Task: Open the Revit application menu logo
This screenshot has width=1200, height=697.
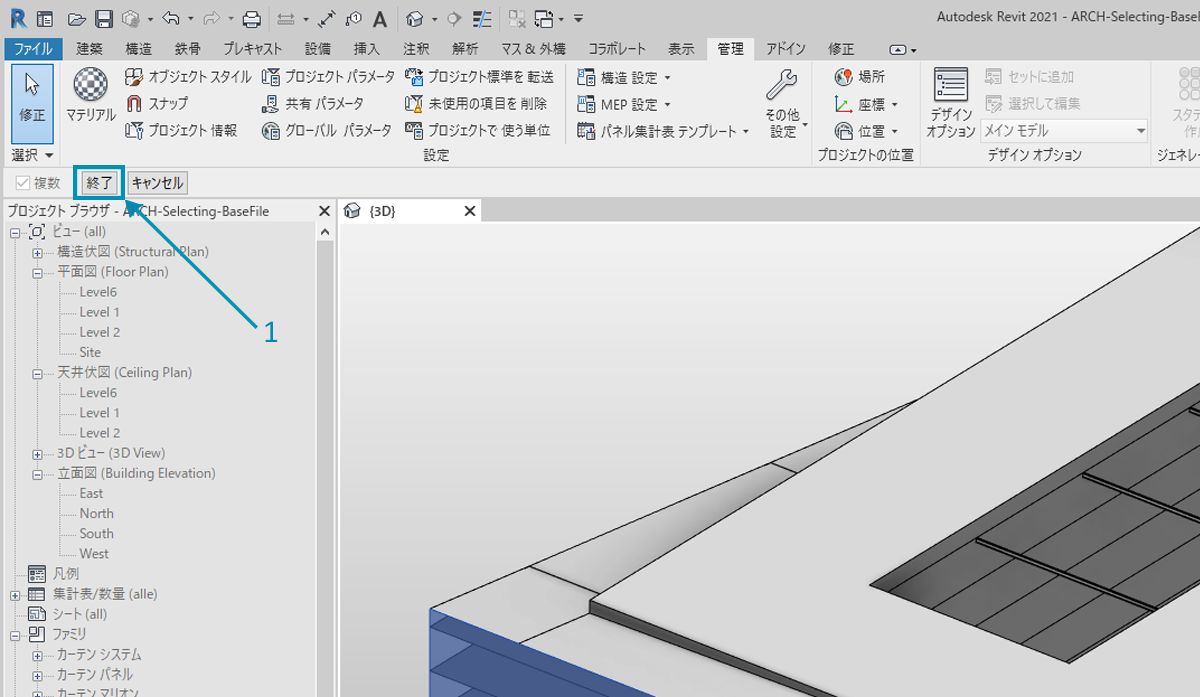Action: pyautogui.click(x=18, y=18)
